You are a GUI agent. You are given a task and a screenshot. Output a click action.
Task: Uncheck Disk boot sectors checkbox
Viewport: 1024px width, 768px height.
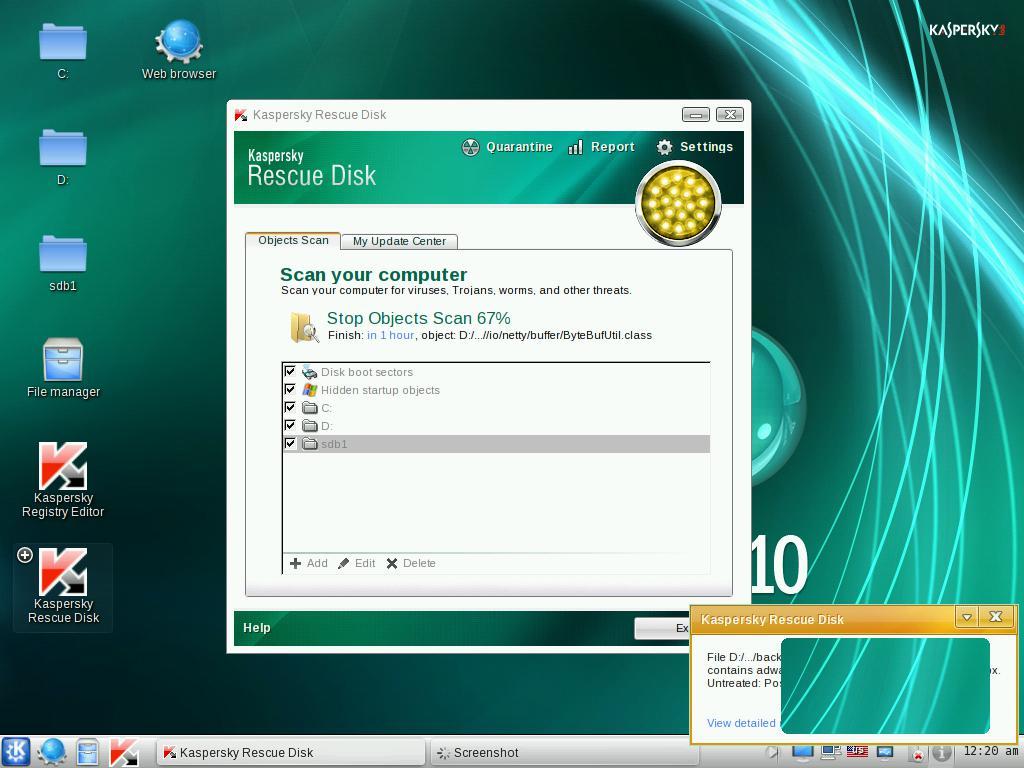pyautogui.click(x=291, y=372)
